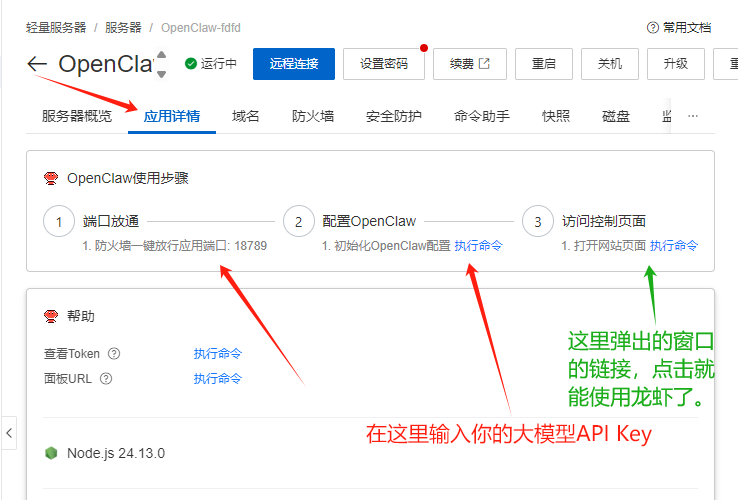This screenshot has width=738, height=500.
Task: Click the 关机 button
Action: point(610,64)
